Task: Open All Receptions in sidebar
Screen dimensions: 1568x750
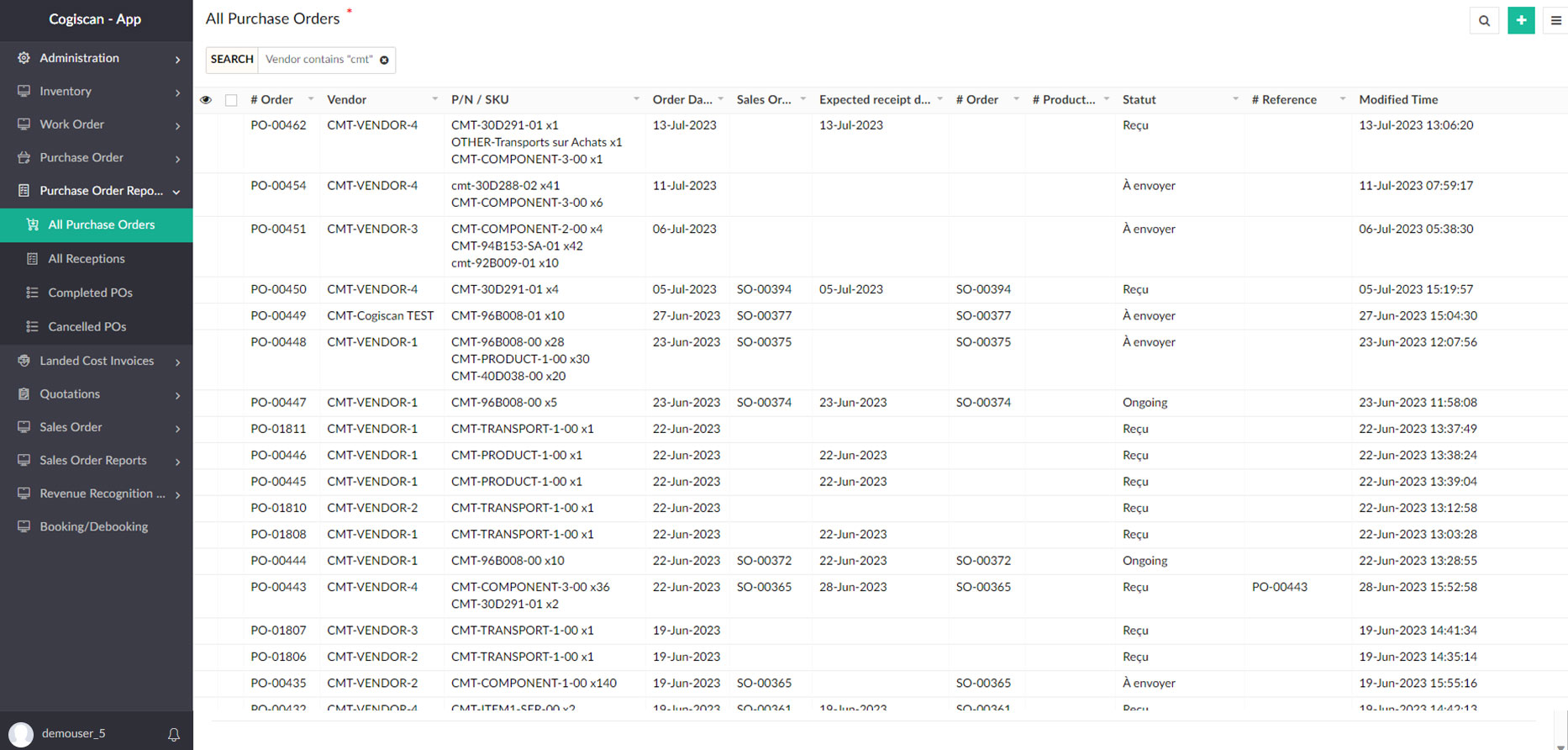Action: tap(87, 259)
